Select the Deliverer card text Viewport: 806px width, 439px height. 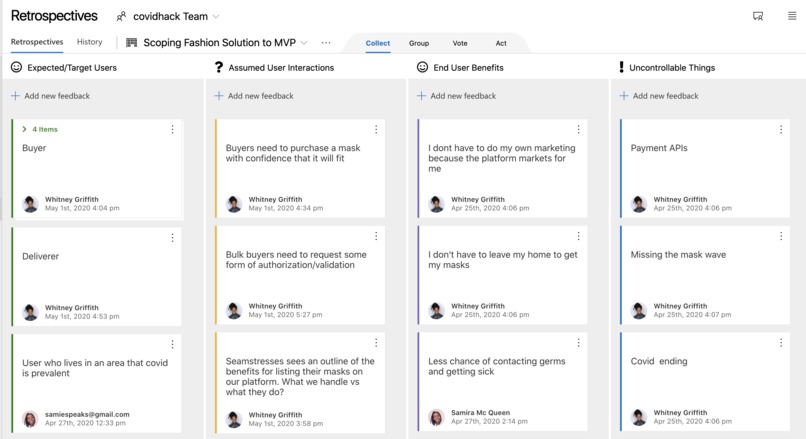[41, 256]
